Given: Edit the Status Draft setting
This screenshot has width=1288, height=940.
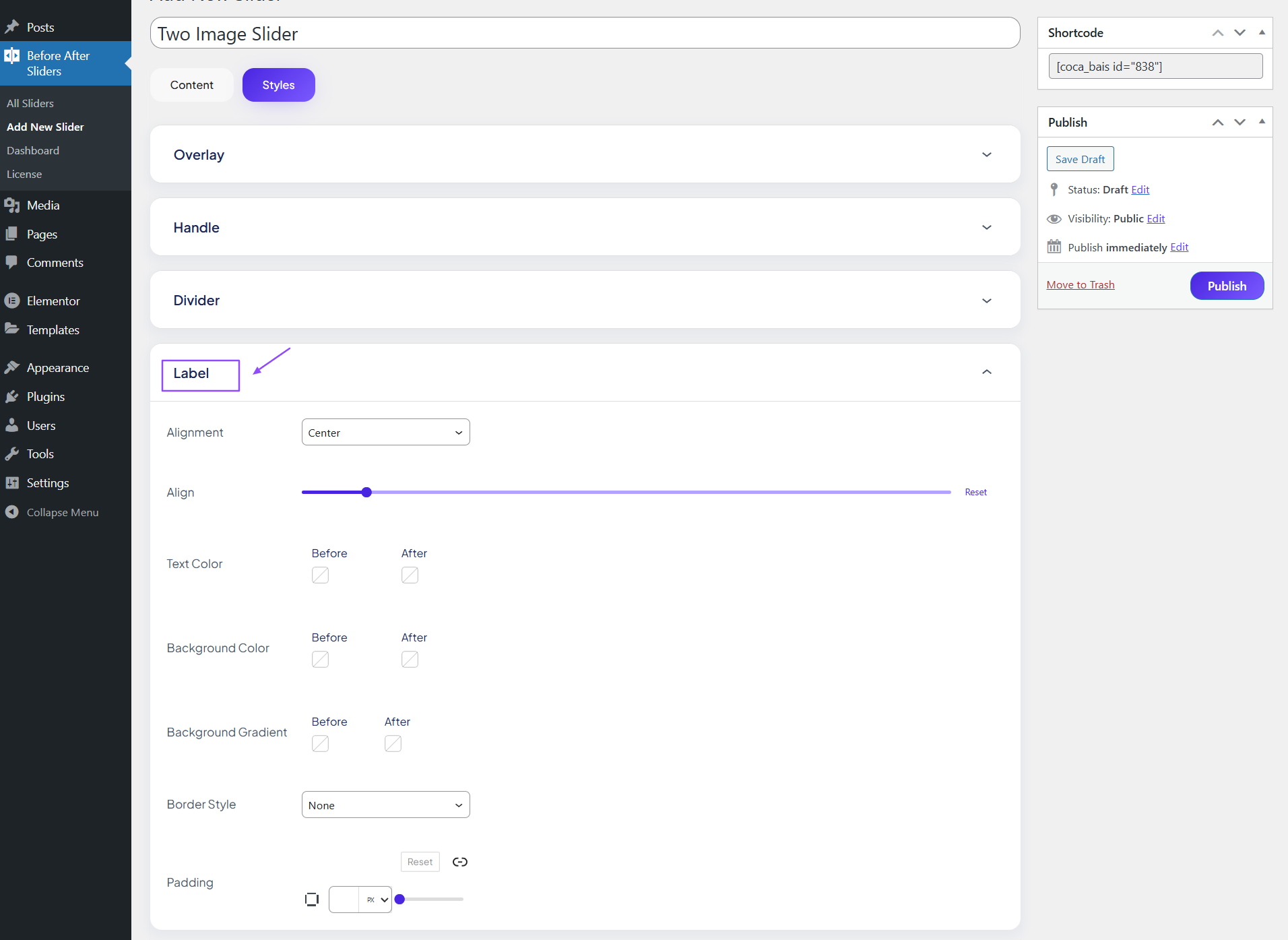Looking at the screenshot, I should click(1140, 189).
